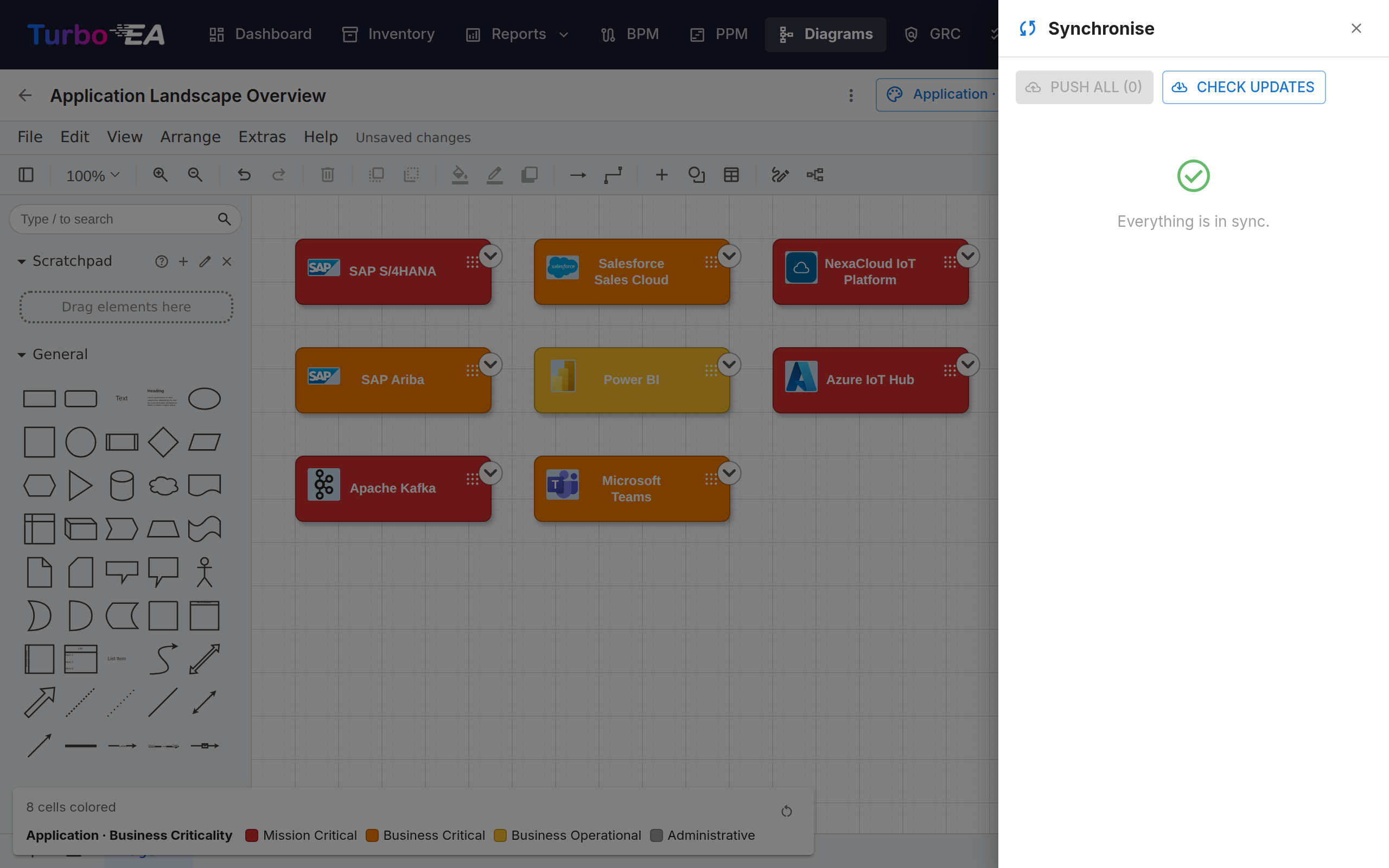Click the PUSH ALL (0) button

1084,87
